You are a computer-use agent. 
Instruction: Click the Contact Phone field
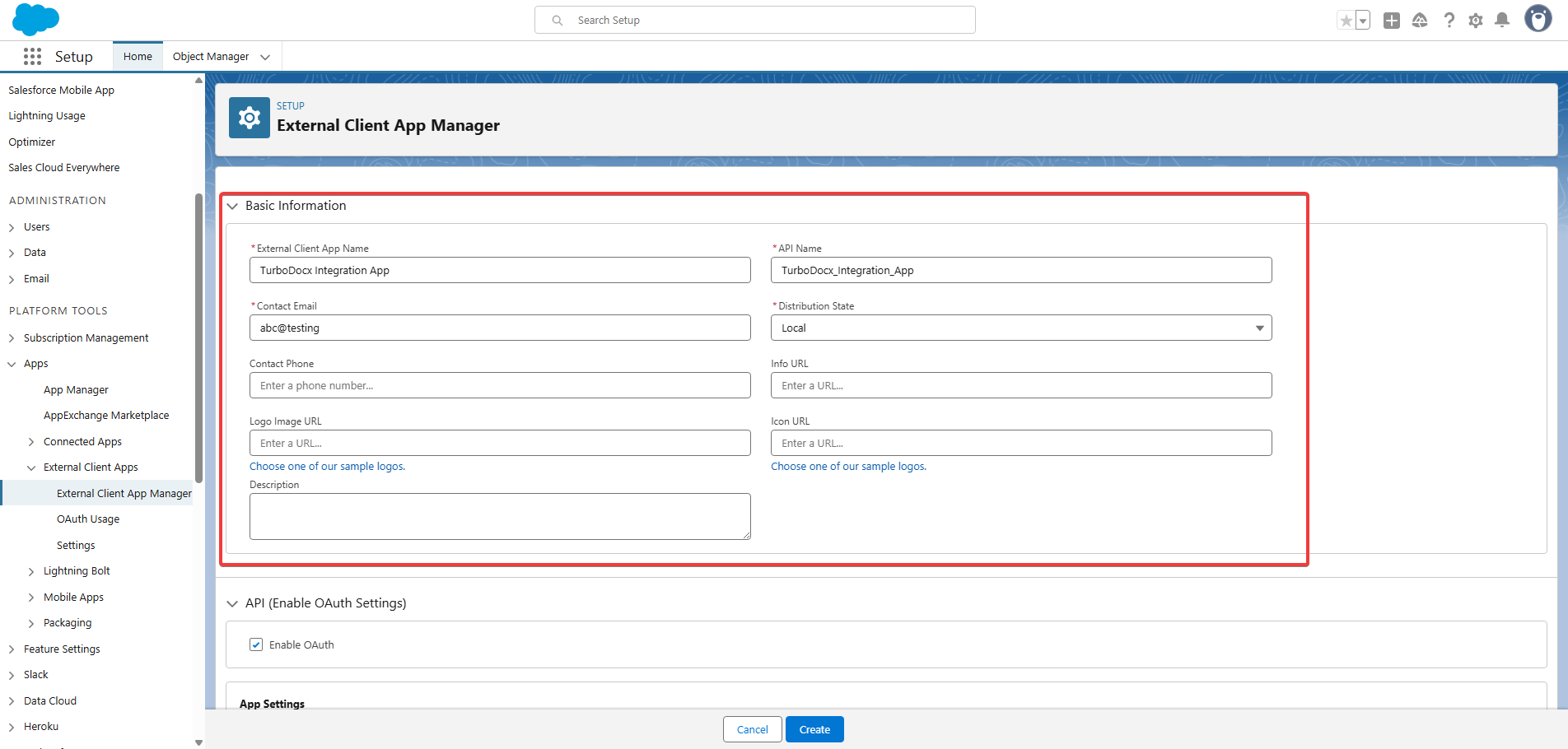tap(500, 385)
